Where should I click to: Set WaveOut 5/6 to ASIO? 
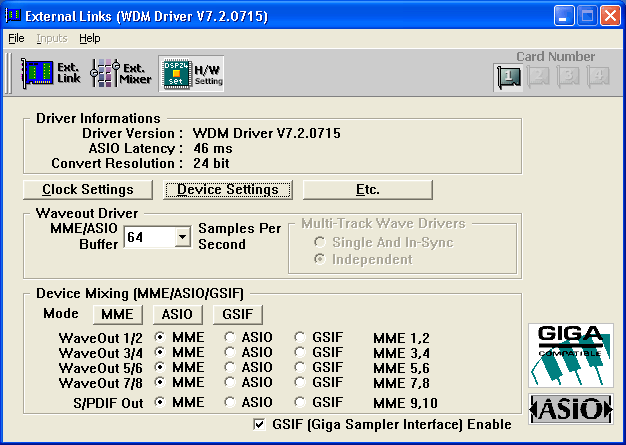(230, 367)
